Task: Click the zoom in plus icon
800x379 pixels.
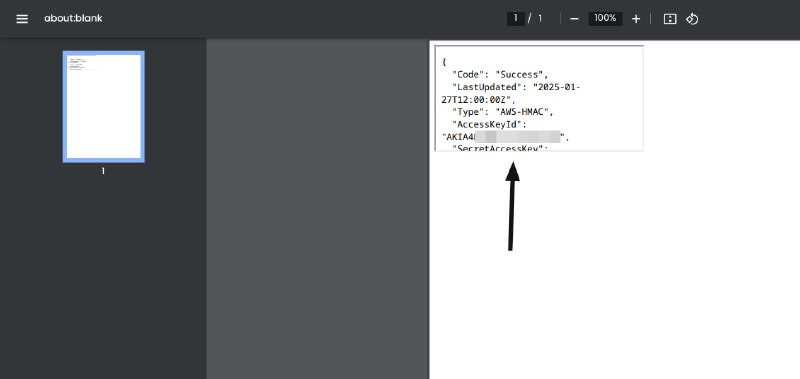Action: click(x=636, y=19)
